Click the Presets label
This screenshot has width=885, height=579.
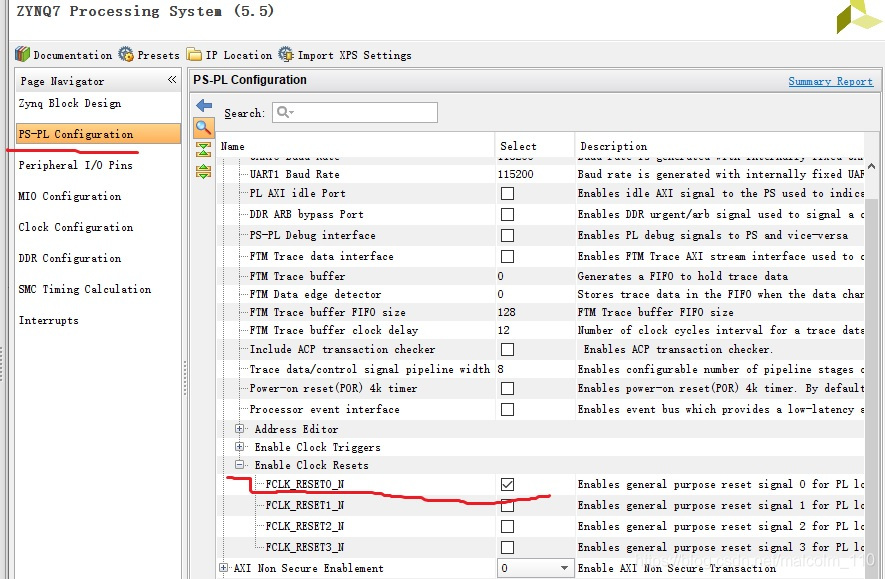[x=158, y=55]
